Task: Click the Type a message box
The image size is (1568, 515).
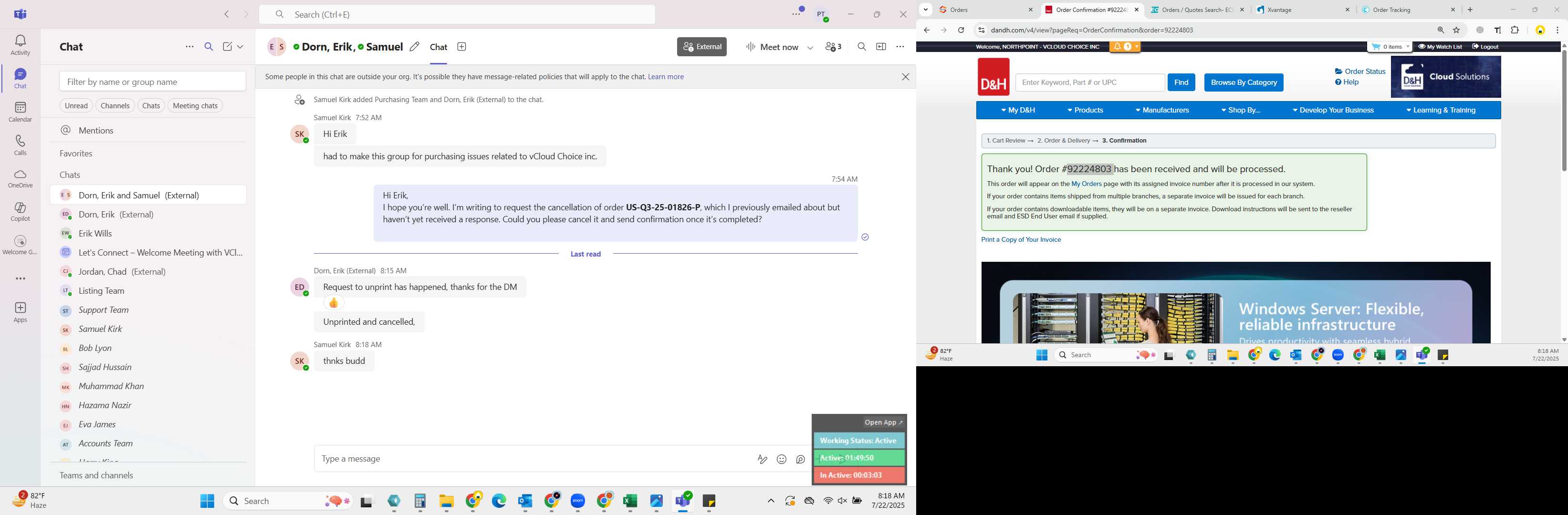Action: [x=533, y=459]
